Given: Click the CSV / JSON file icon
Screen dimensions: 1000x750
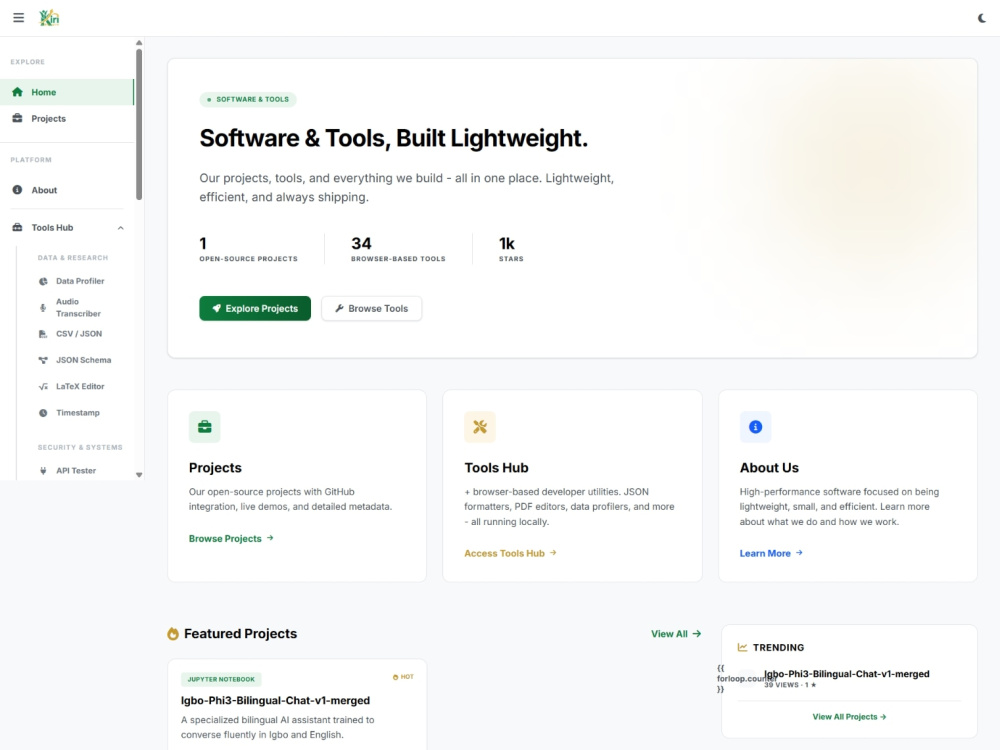Looking at the screenshot, I should pos(43,334).
